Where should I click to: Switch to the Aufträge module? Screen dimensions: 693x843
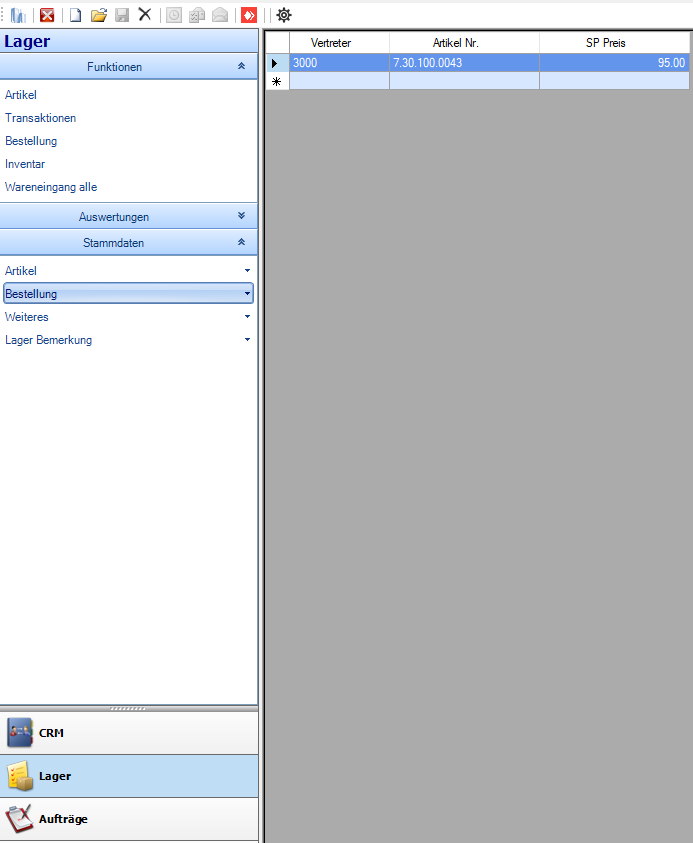click(129, 819)
